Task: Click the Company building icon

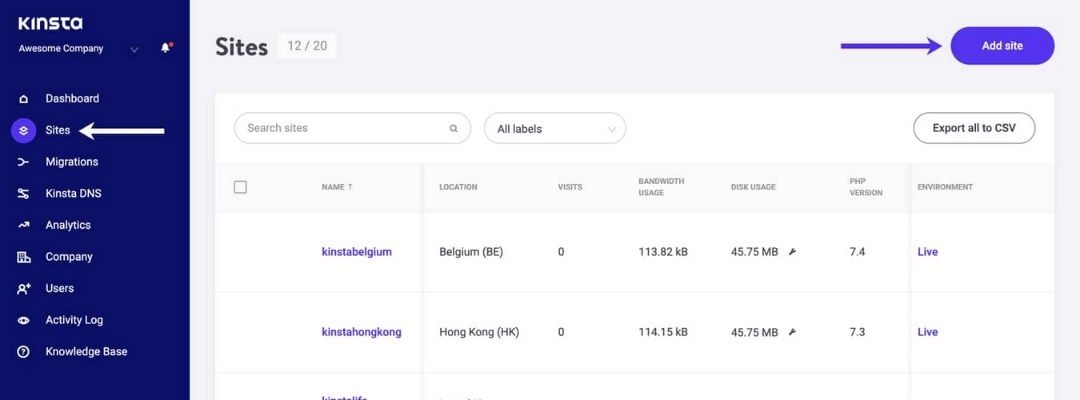Action: pos(23,257)
